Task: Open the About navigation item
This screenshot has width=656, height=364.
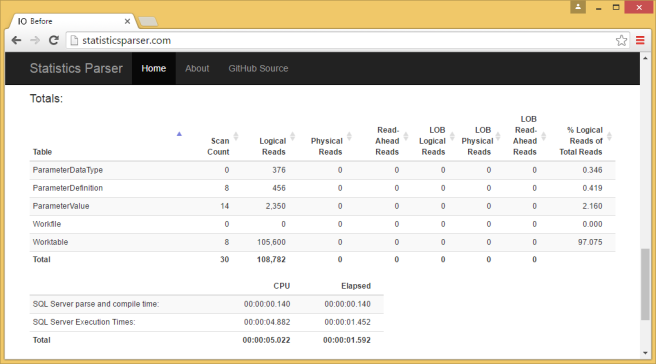Action: click(197, 68)
